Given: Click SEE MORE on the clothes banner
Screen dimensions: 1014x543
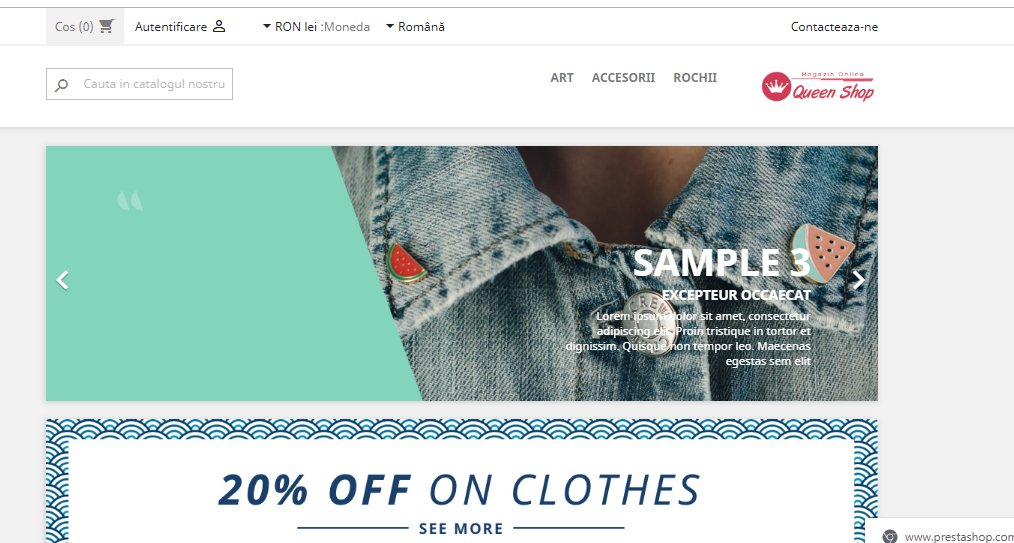Looking at the screenshot, I should coord(461,529).
